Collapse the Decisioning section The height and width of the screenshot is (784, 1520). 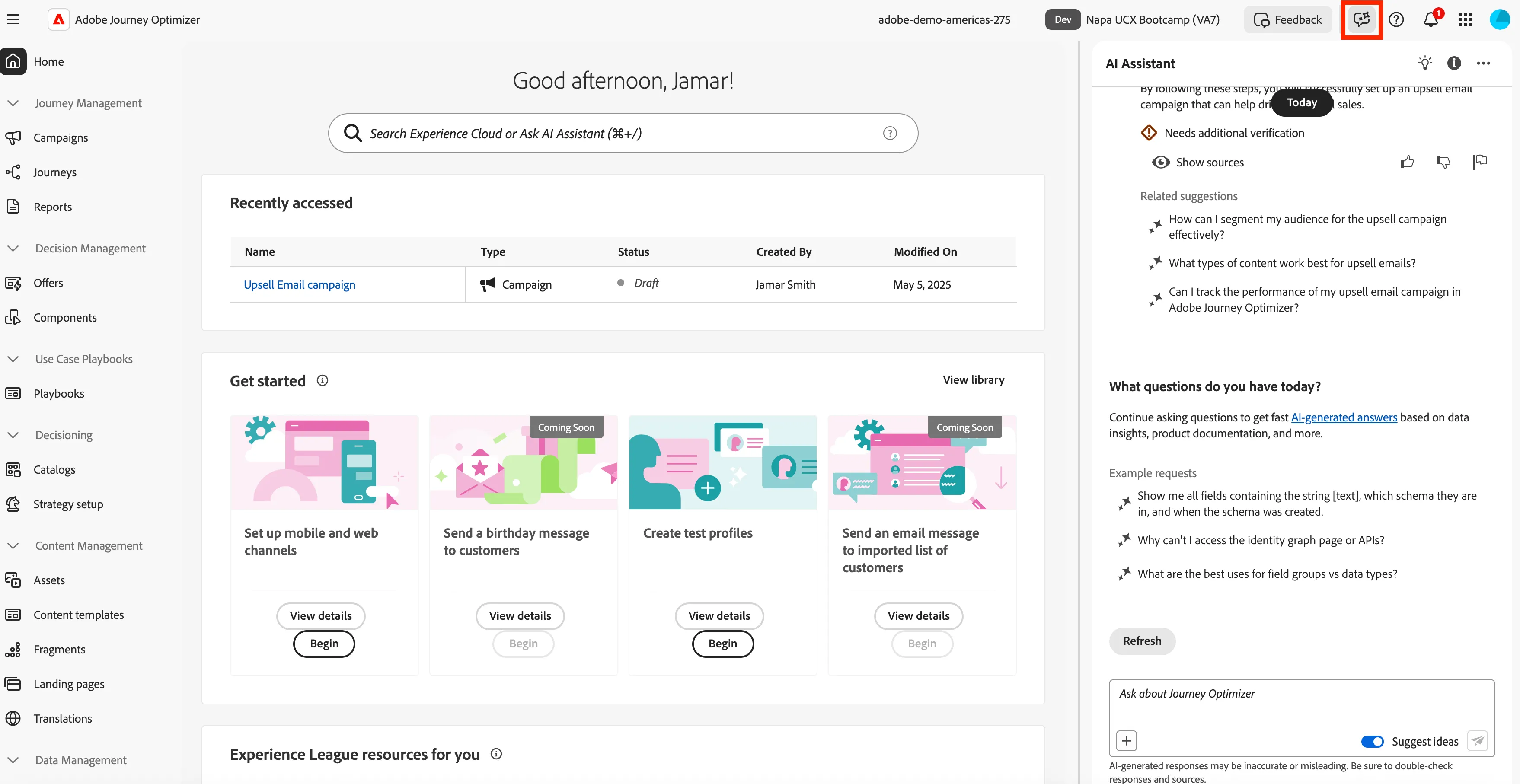[13, 435]
